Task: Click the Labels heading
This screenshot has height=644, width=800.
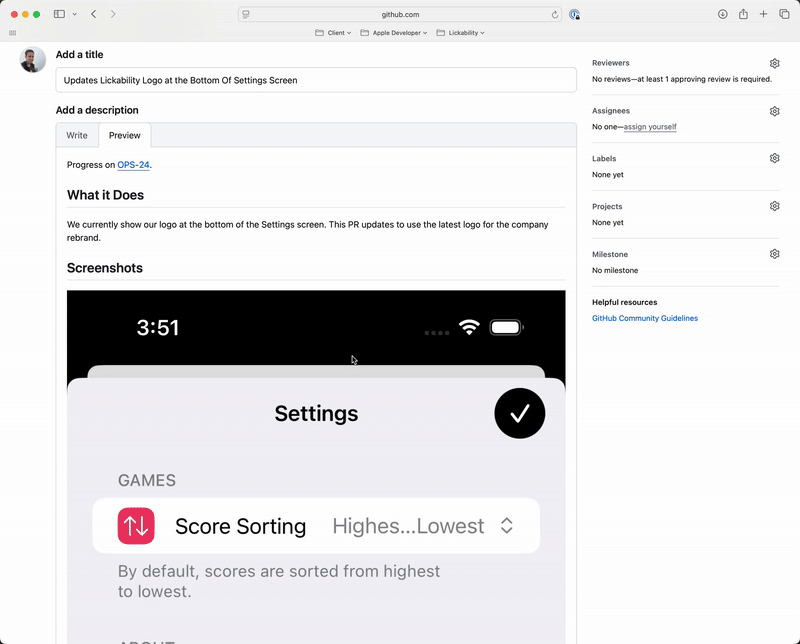Action: coord(604,158)
